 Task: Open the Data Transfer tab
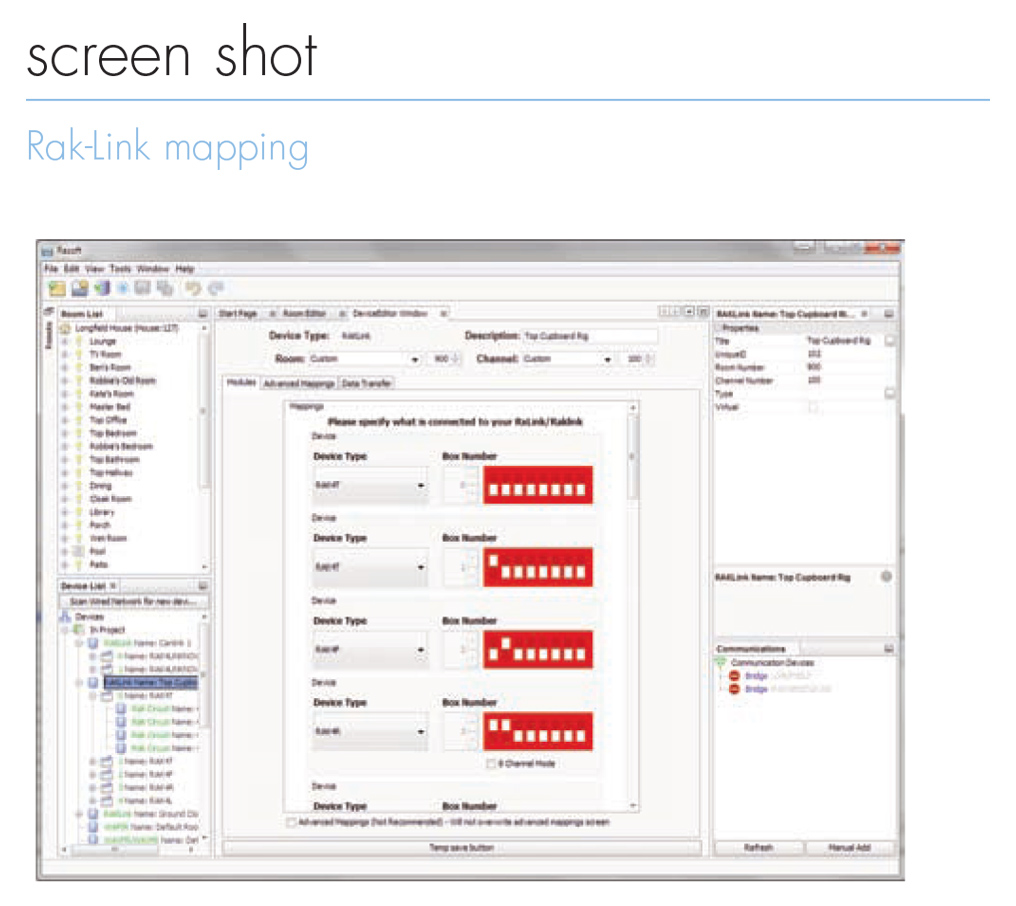coord(365,383)
